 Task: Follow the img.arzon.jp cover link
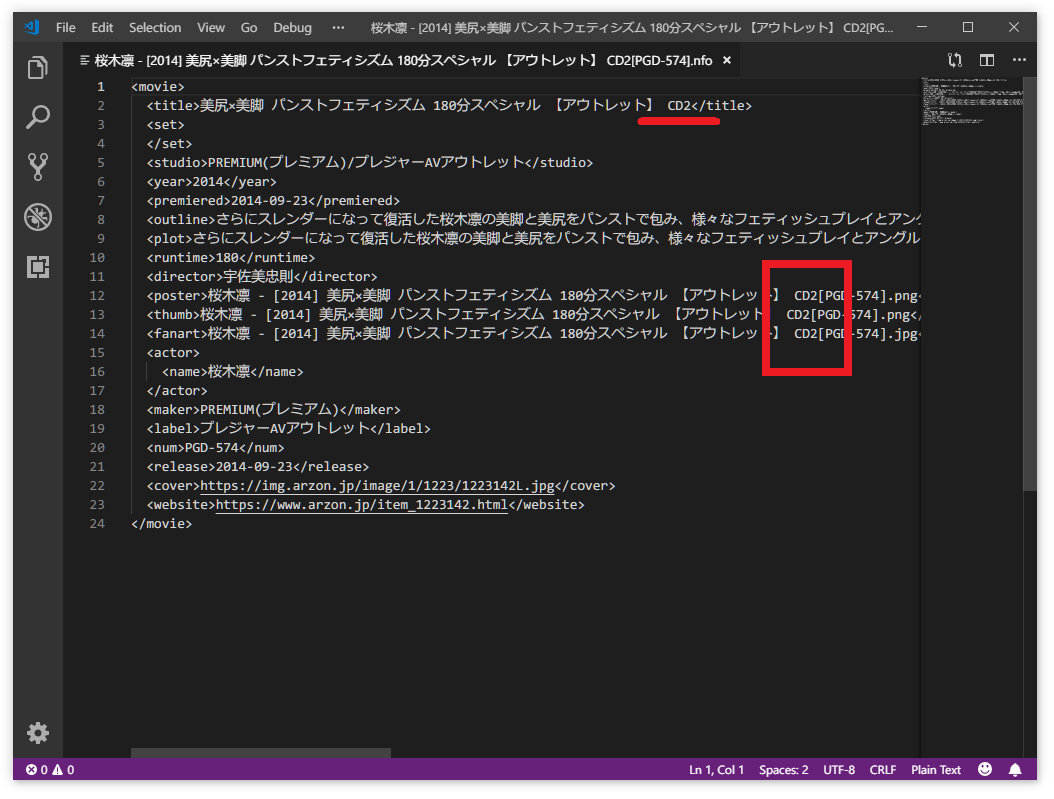click(377, 486)
